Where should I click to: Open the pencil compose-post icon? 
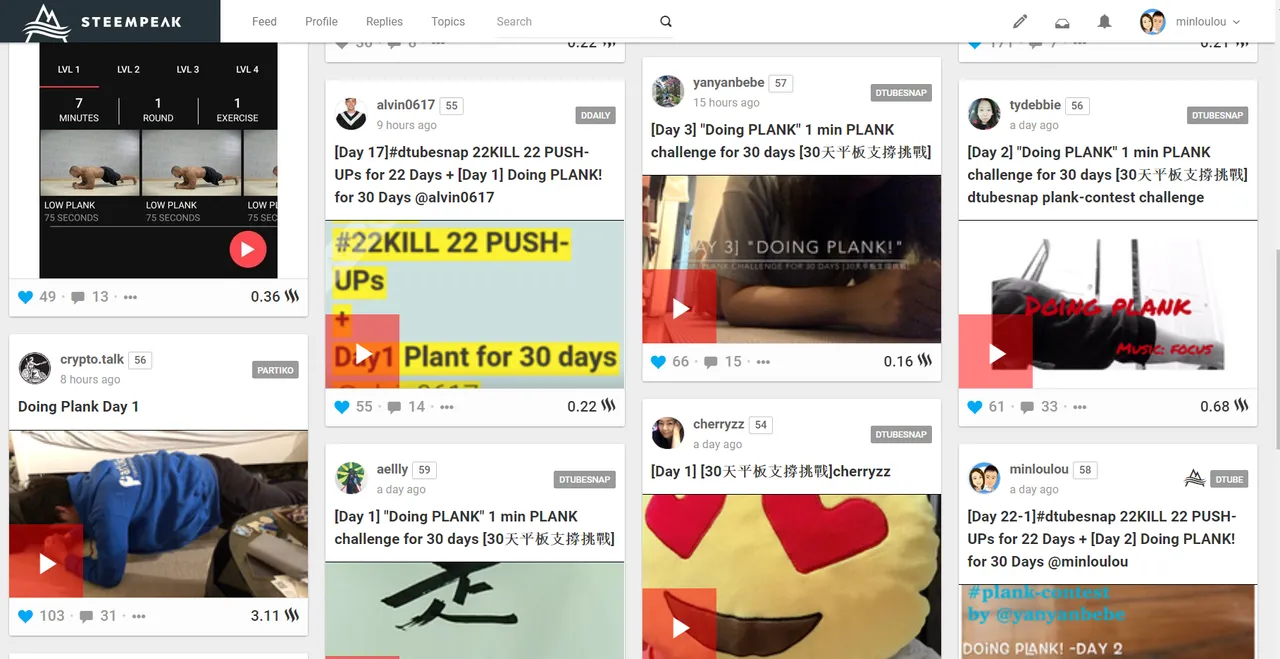[x=1020, y=21]
